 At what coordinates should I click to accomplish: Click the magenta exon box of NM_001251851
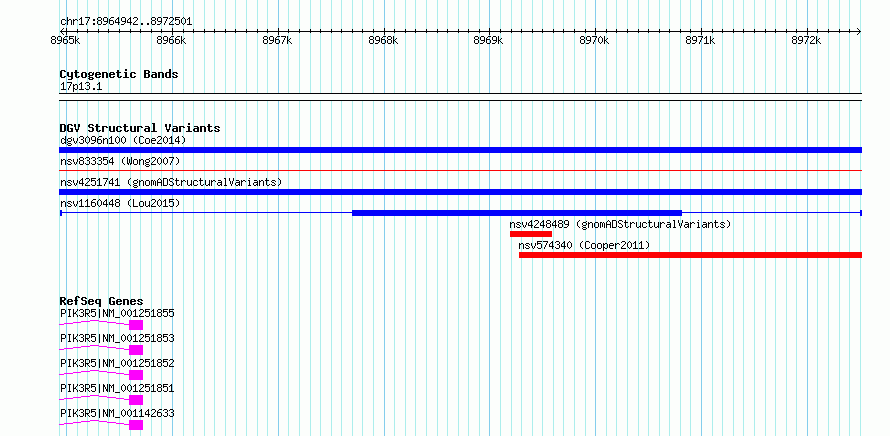coord(136,400)
